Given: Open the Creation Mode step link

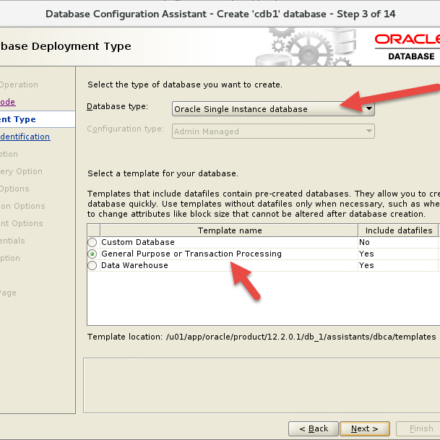Looking at the screenshot, I should pos(8,102).
